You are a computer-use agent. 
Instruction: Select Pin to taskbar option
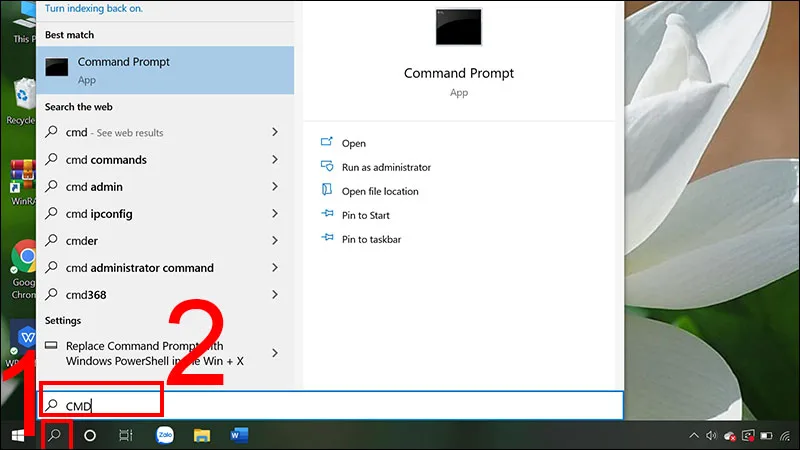pyautogui.click(x=371, y=239)
